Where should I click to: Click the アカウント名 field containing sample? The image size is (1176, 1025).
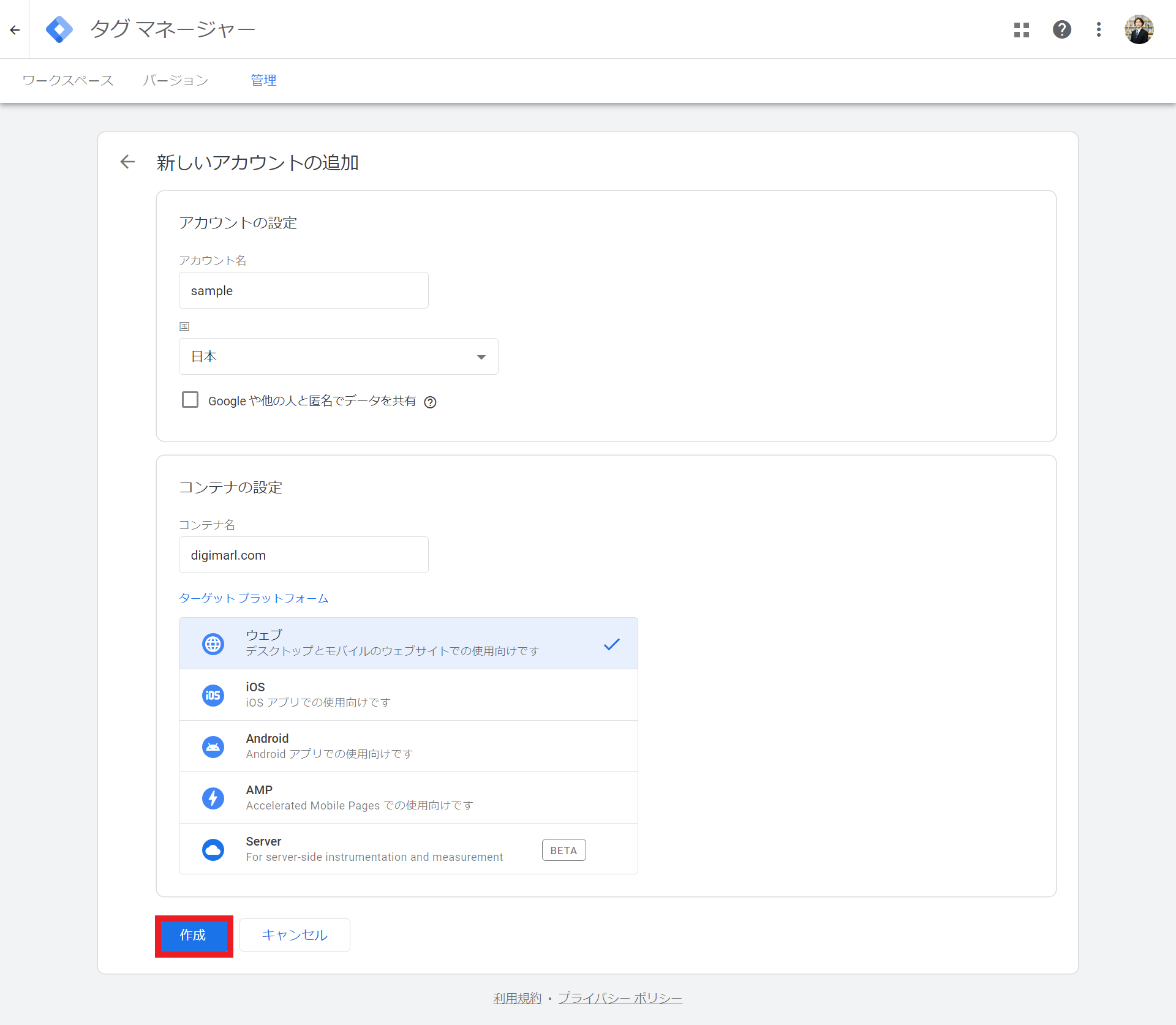pyautogui.click(x=304, y=290)
